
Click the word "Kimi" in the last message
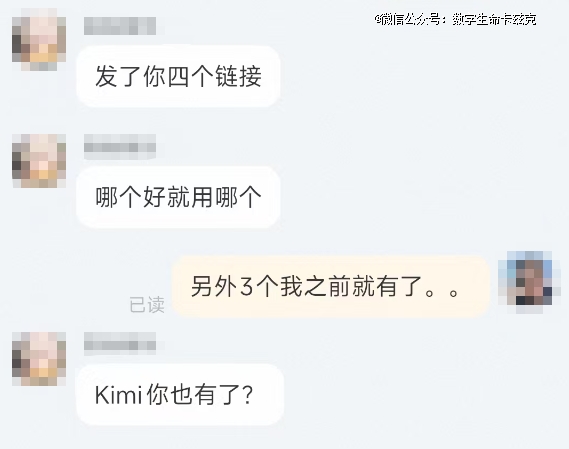(118, 395)
